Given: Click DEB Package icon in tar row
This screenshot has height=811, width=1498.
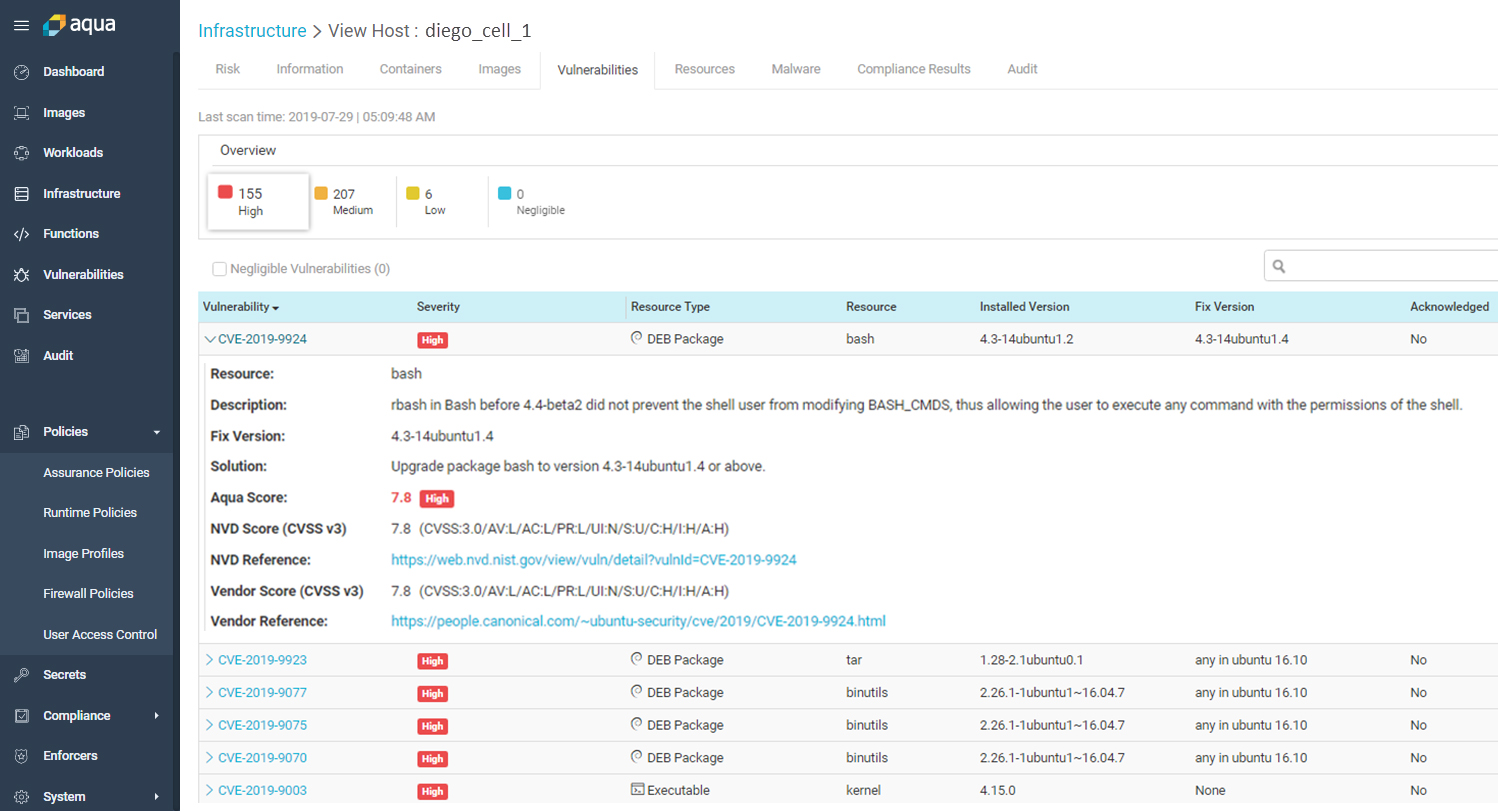Looking at the screenshot, I should 636,659.
